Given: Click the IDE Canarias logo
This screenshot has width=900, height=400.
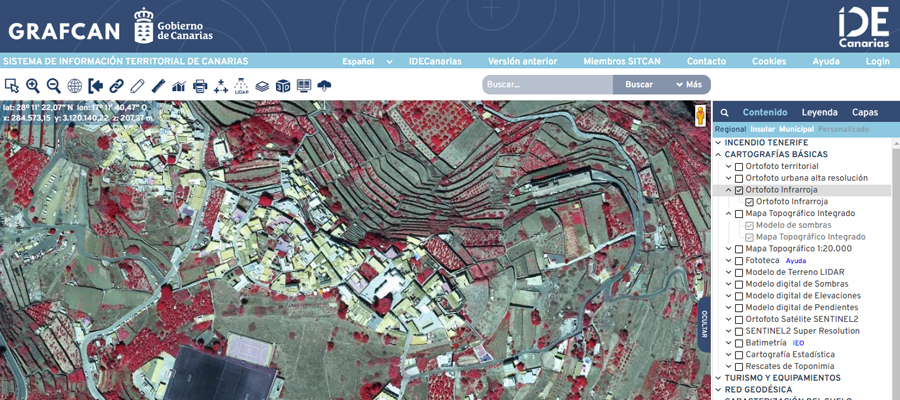Looking at the screenshot, I should click(x=863, y=28).
